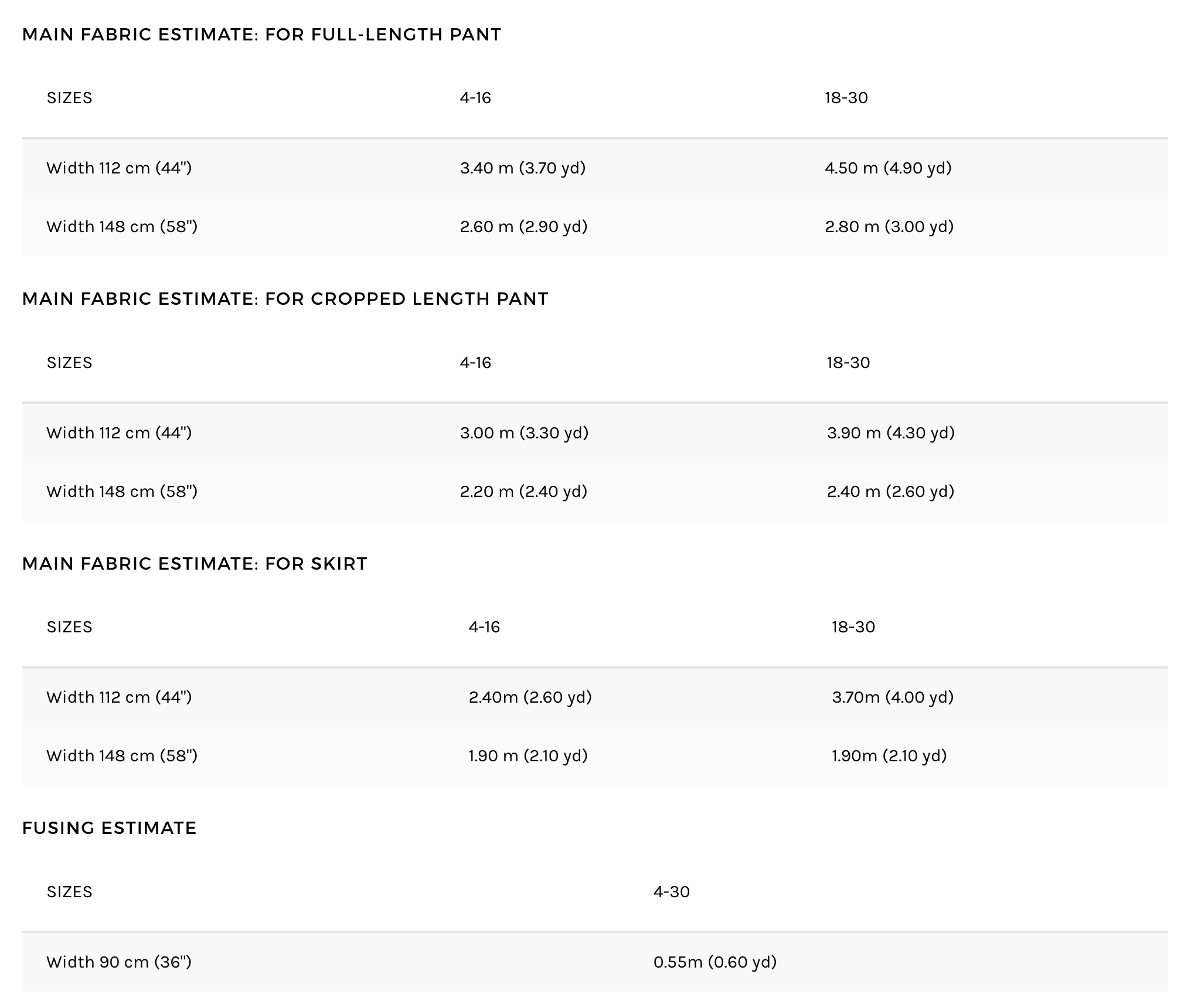Click the Fusing Estimate heading
The width and height of the screenshot is (1191, 1008).
109,828
